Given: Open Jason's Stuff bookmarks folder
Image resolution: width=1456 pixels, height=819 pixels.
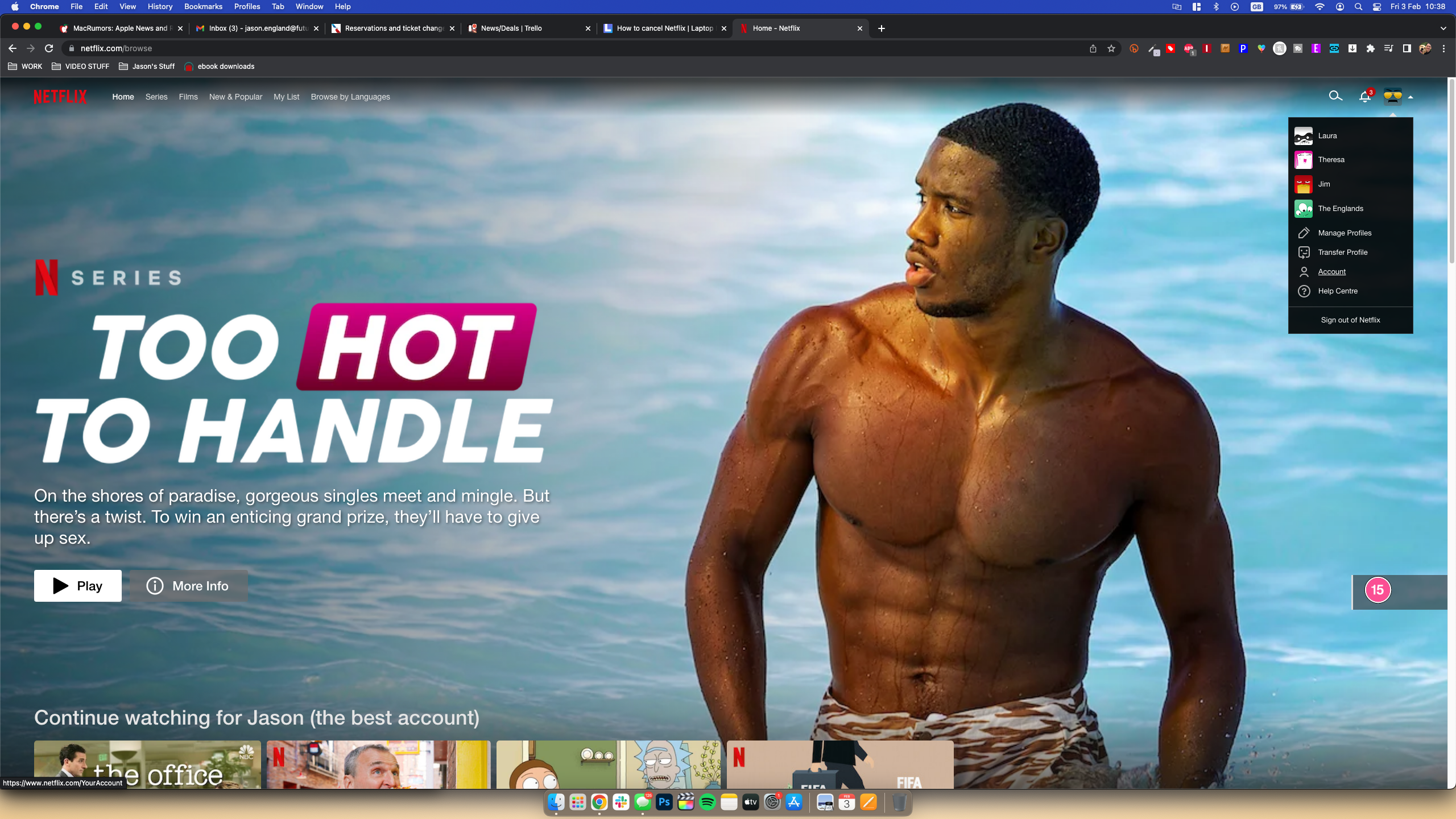Looking at the screenshot, I should point(147,67).
